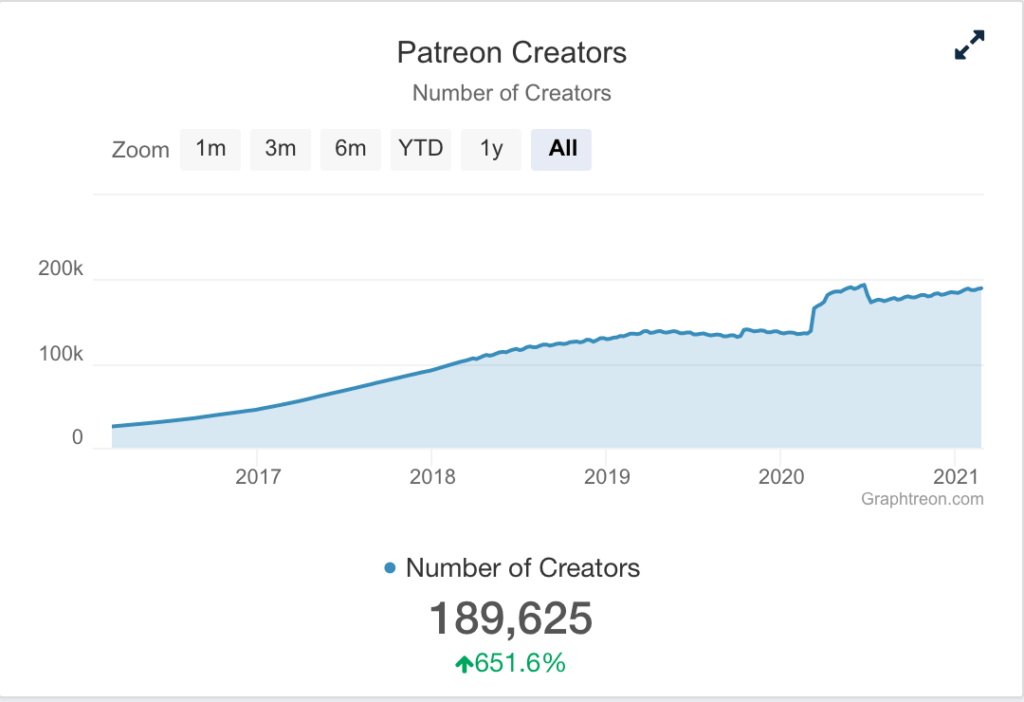Click the 189,625 creators total figure
This screenshot has height=702, width=1024.
click(x=511, y=618)
